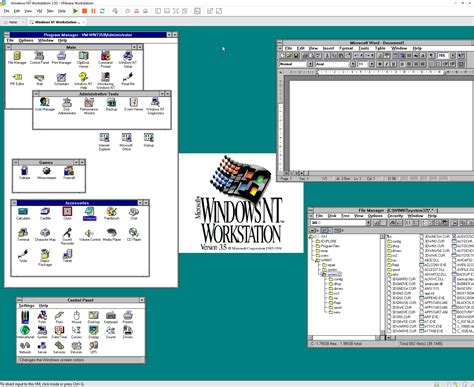Click the VMware orange stop button
Image resolution: width=474 pixels, height=387 pixels.
click(84, 11)
